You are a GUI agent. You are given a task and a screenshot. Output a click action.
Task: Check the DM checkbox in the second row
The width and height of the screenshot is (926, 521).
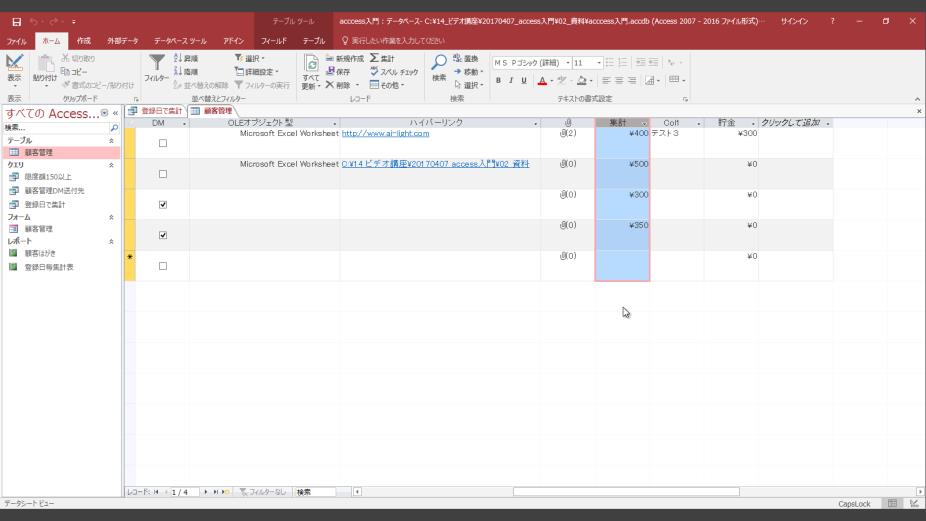163,174
